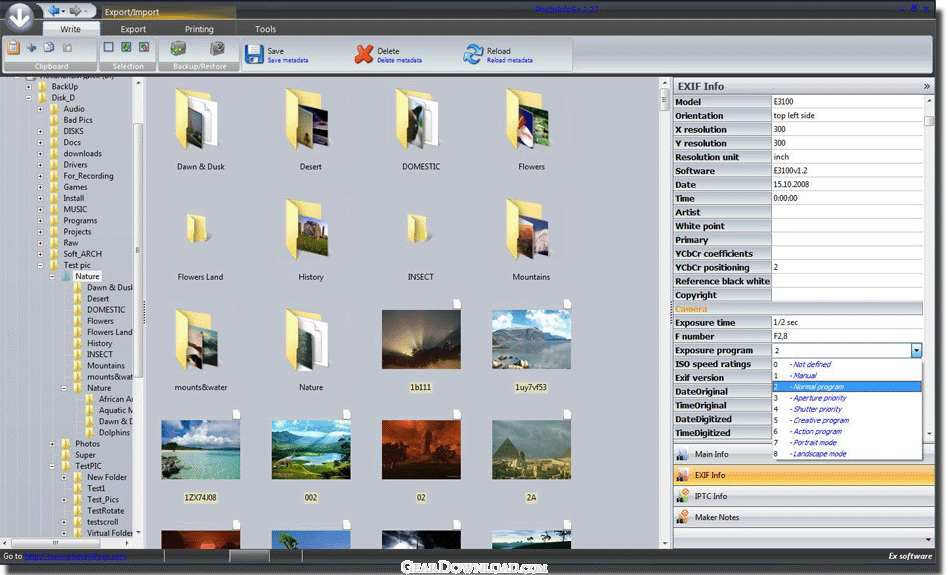Click the Maker Notes panel icon
The width and height of the screenshot is (948, 575).
pos(683,517)
